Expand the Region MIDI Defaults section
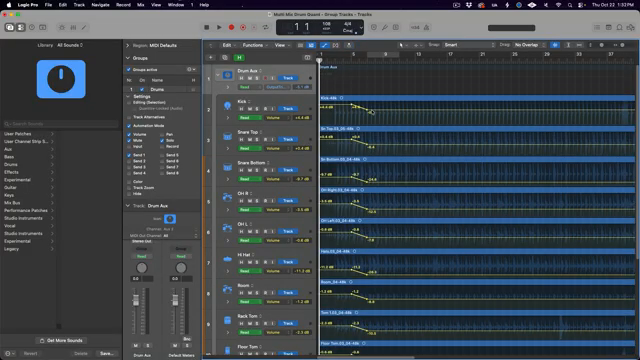This screenshot has height=360, width=640. (128, 45)
